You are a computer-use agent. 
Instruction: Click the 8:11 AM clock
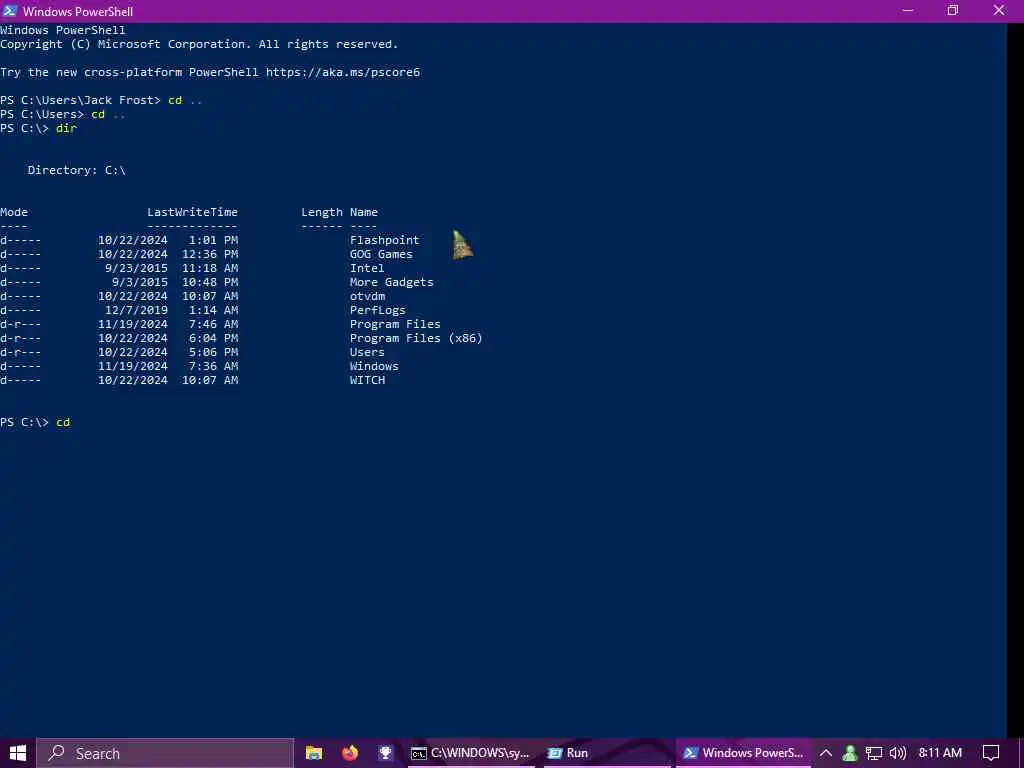point(940,753)
